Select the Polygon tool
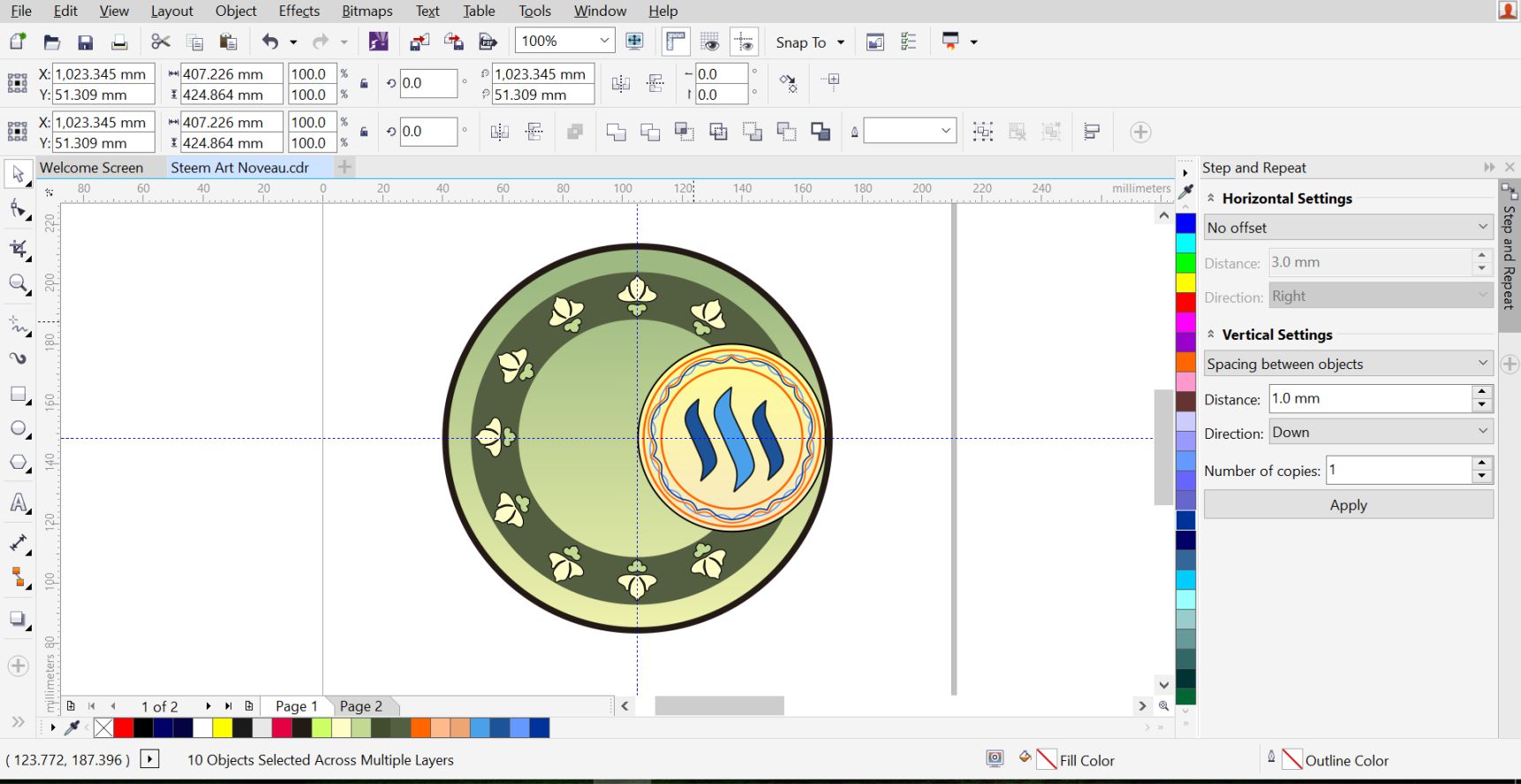The image size is (1521, 784). click(x=18, y=464)
